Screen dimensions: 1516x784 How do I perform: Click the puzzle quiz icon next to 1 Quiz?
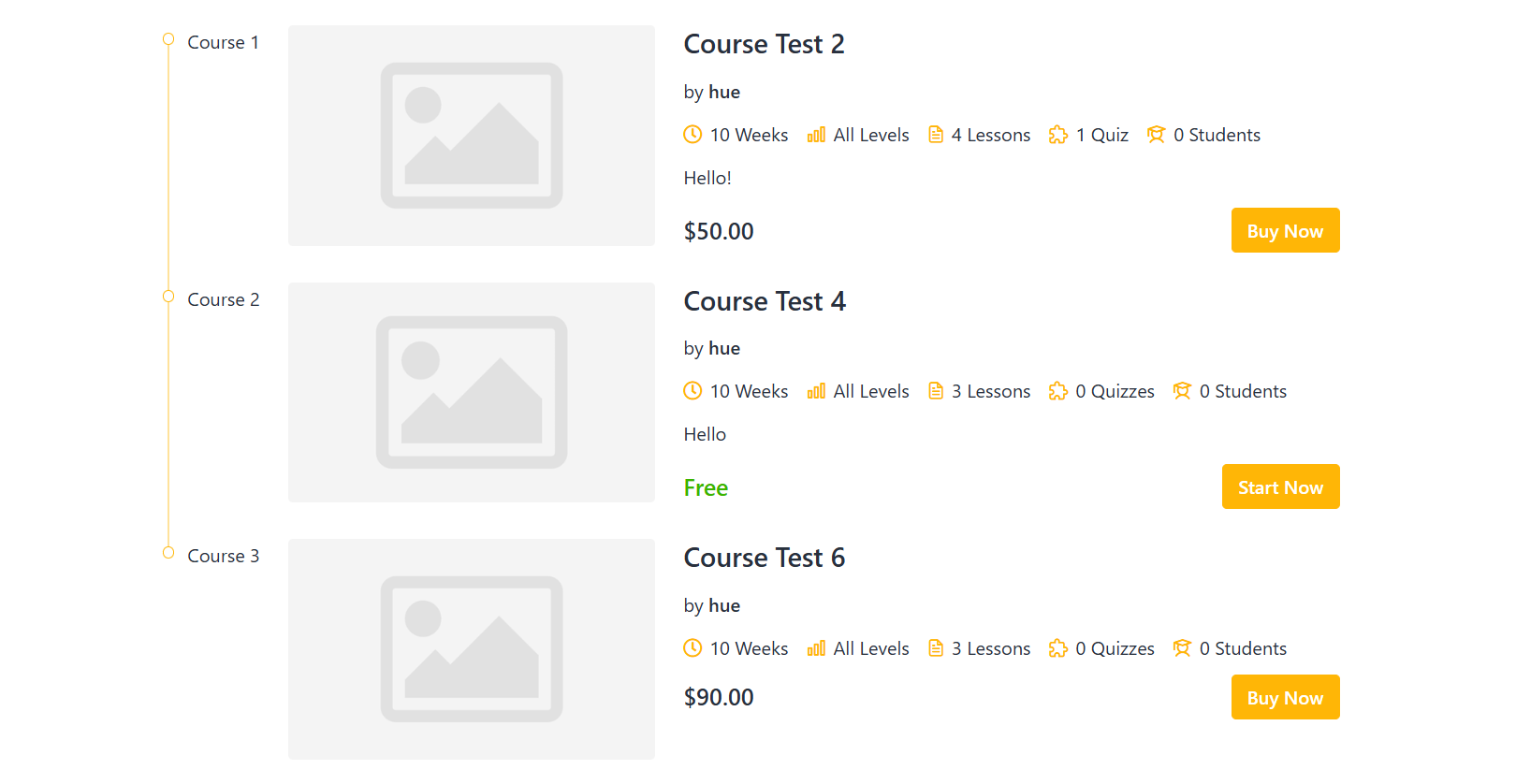[1058, 135]
